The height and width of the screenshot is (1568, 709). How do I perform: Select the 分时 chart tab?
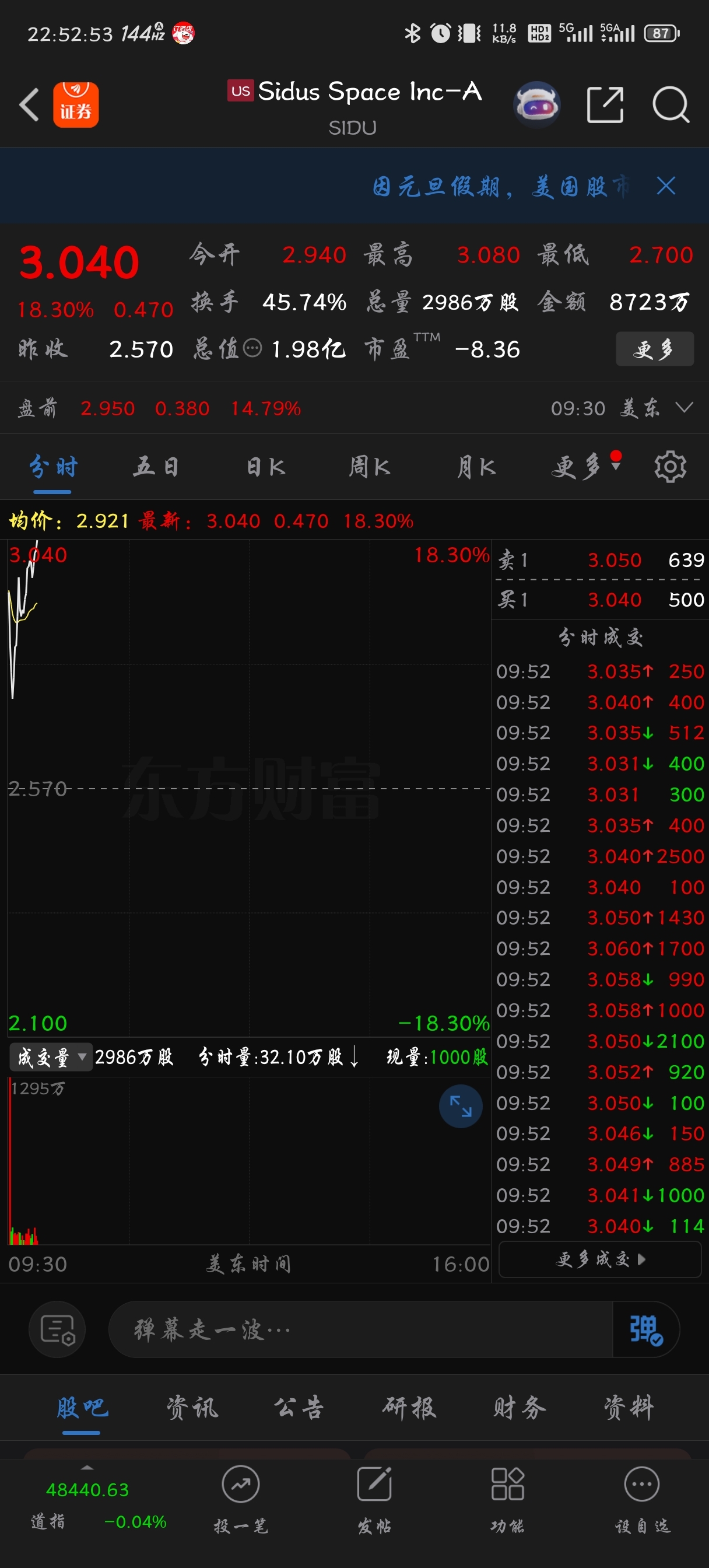(53, 467)
